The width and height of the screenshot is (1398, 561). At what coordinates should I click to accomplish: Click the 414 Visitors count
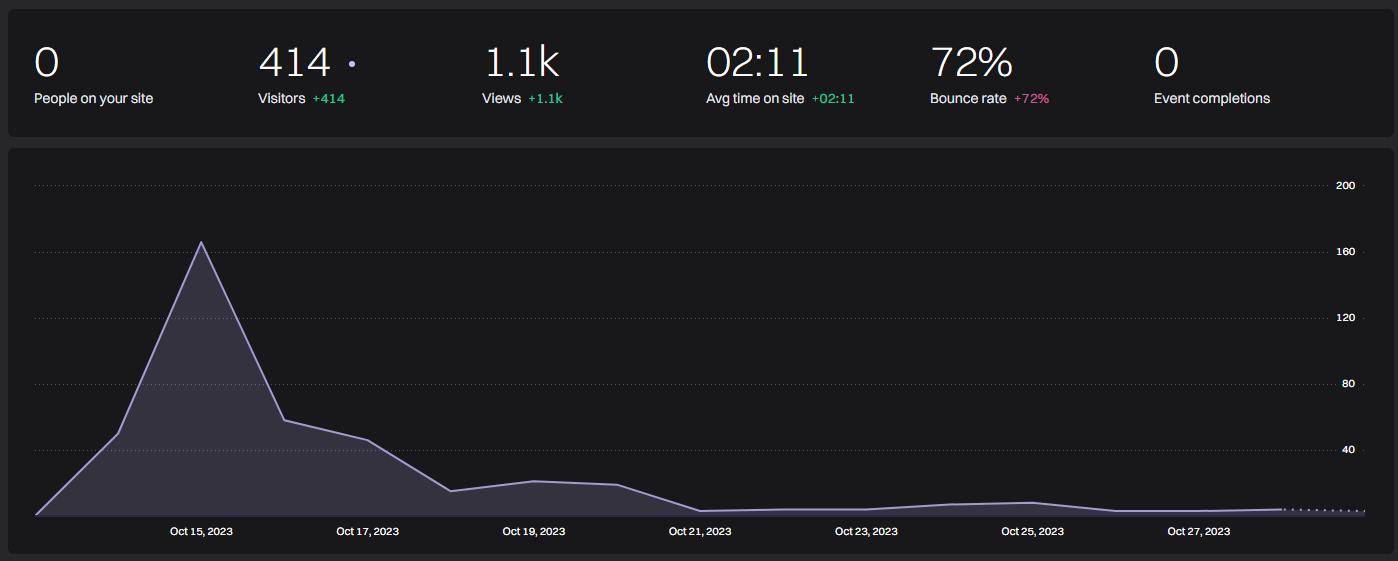pos(294,63)
